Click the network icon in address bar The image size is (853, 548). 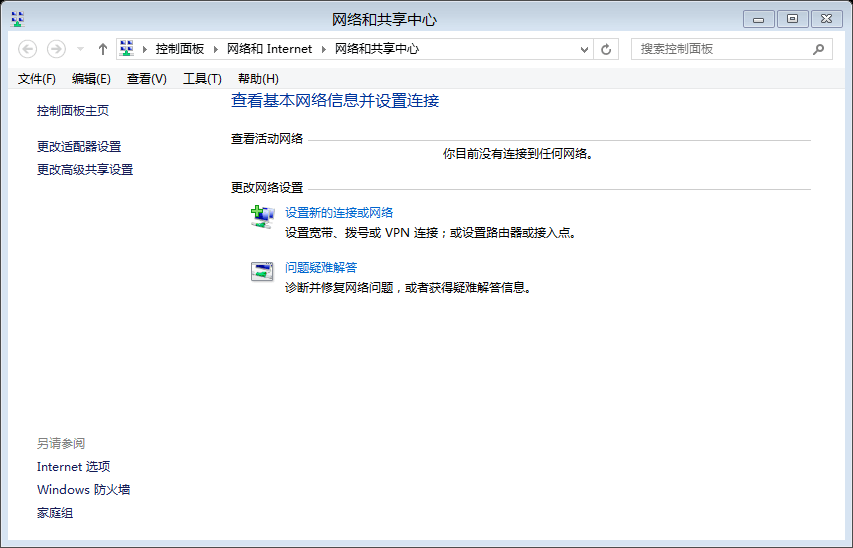(127, 49)
